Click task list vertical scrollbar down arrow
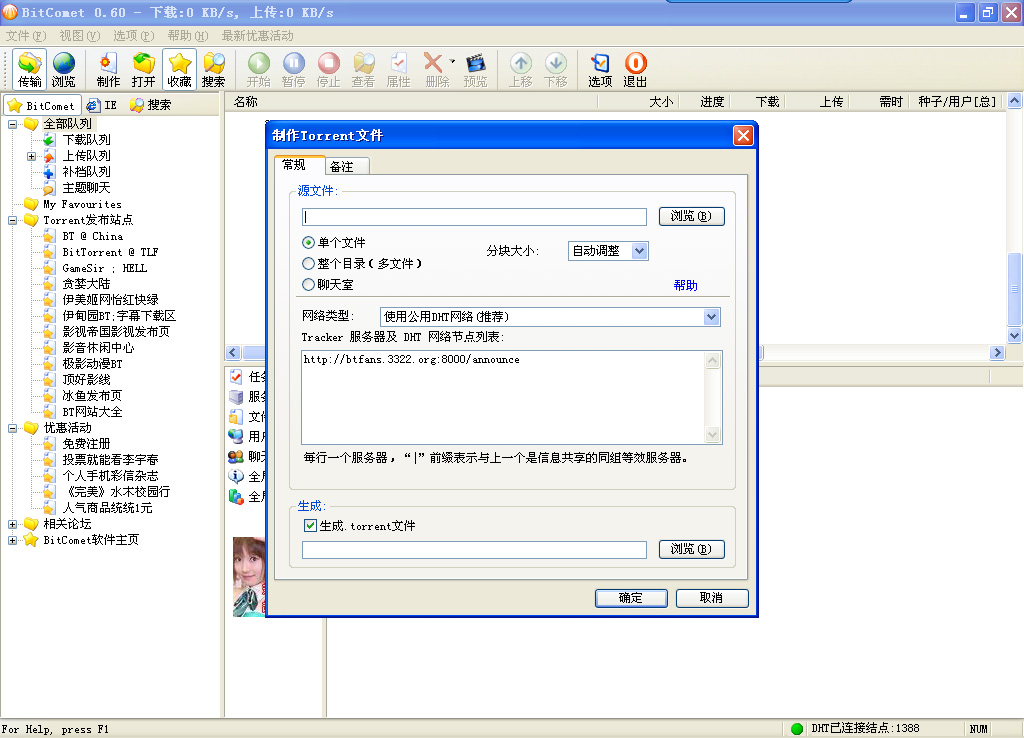Viewport: 1024px width, 738px height. tap(1014, 336)
